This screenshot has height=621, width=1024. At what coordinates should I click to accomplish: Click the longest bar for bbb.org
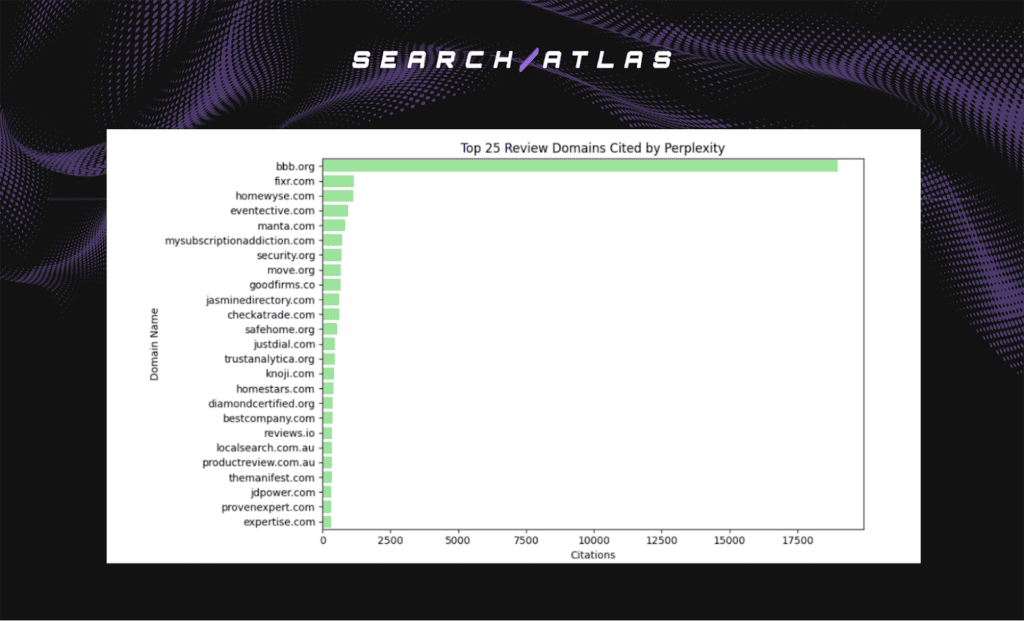pos(580,165)
